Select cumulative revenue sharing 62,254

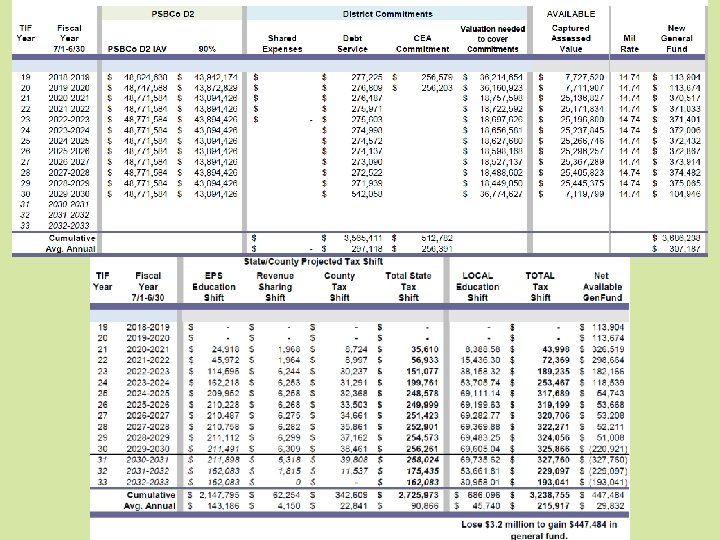[x=287, y=495]
